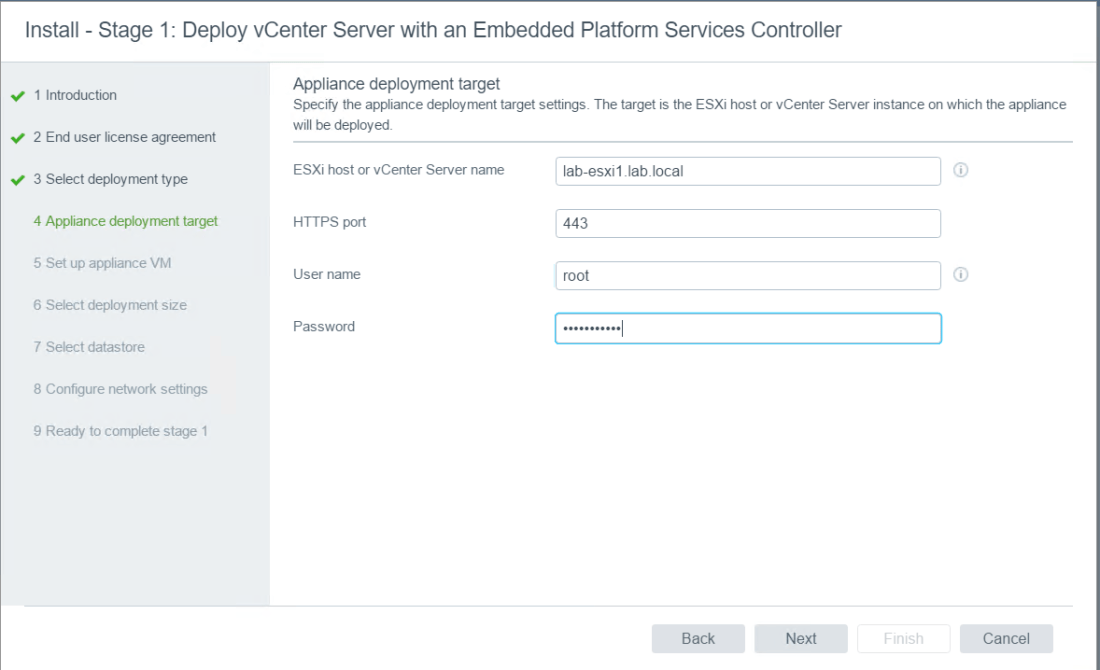The image size is (1100, 670).
Task: Focus the ESXi host or vCenter Server name field
Action: [747, 171]
